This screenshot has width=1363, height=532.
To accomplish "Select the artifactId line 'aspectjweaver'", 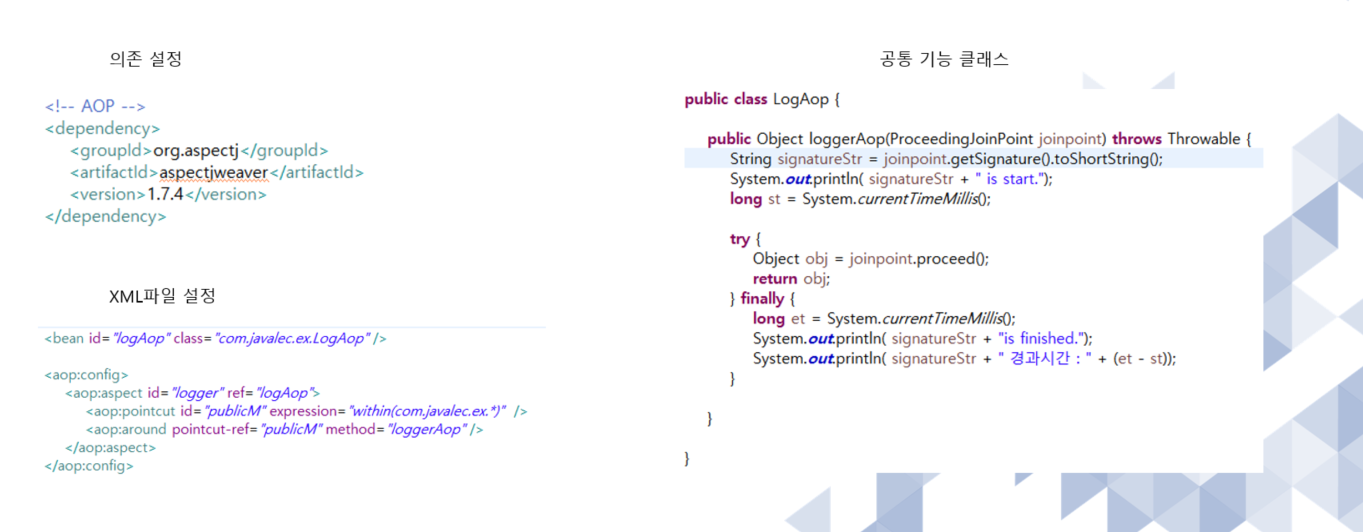I will 216,172.
